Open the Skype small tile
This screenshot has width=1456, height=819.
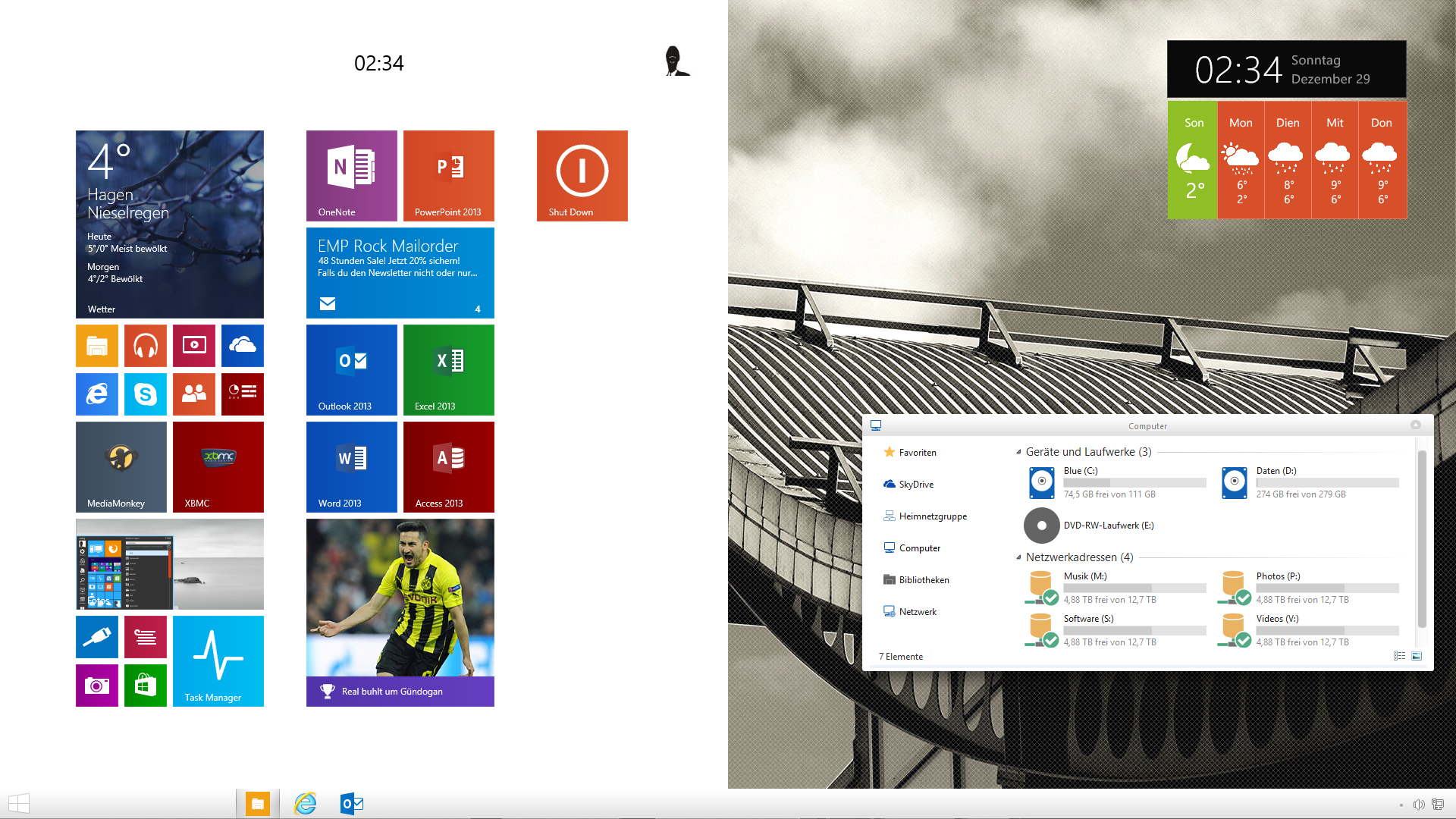tap(145, 394)
